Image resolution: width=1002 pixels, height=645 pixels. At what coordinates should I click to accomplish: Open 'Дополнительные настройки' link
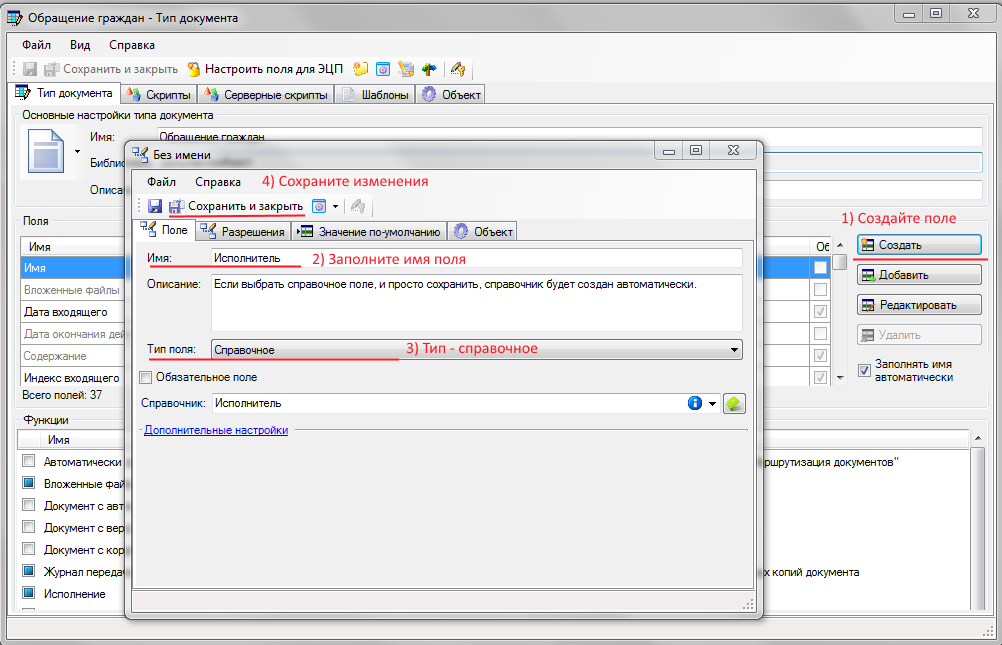(216, 430)
